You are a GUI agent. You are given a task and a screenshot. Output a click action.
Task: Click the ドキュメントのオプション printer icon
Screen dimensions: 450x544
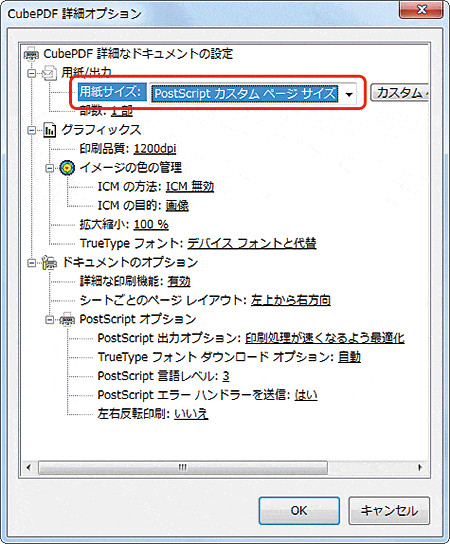click(x=49, y=263)
